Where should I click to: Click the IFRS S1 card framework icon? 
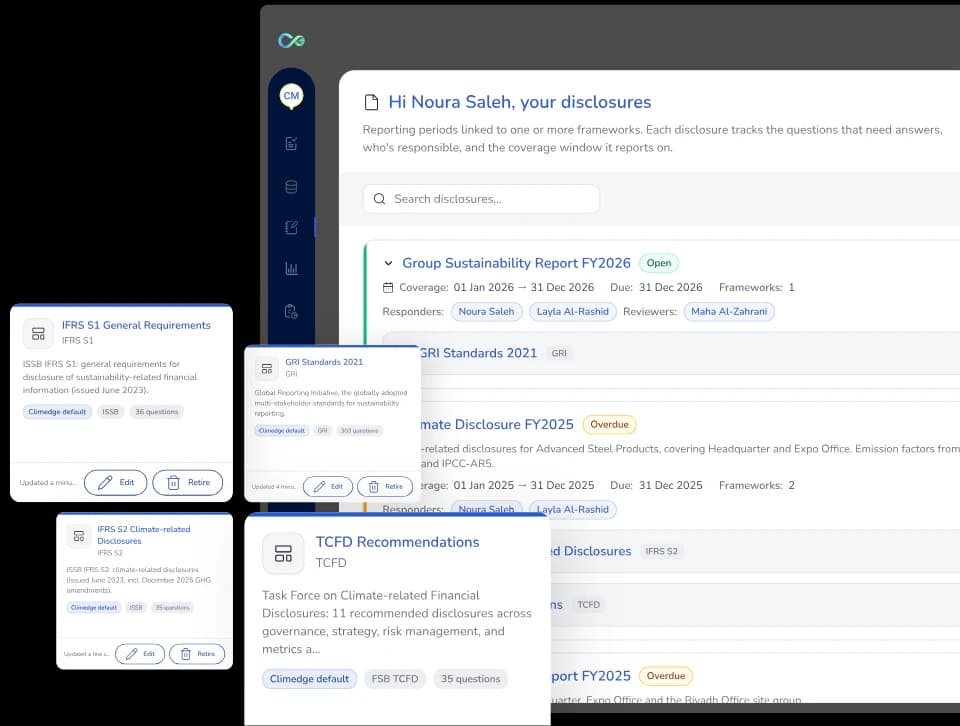38,334
